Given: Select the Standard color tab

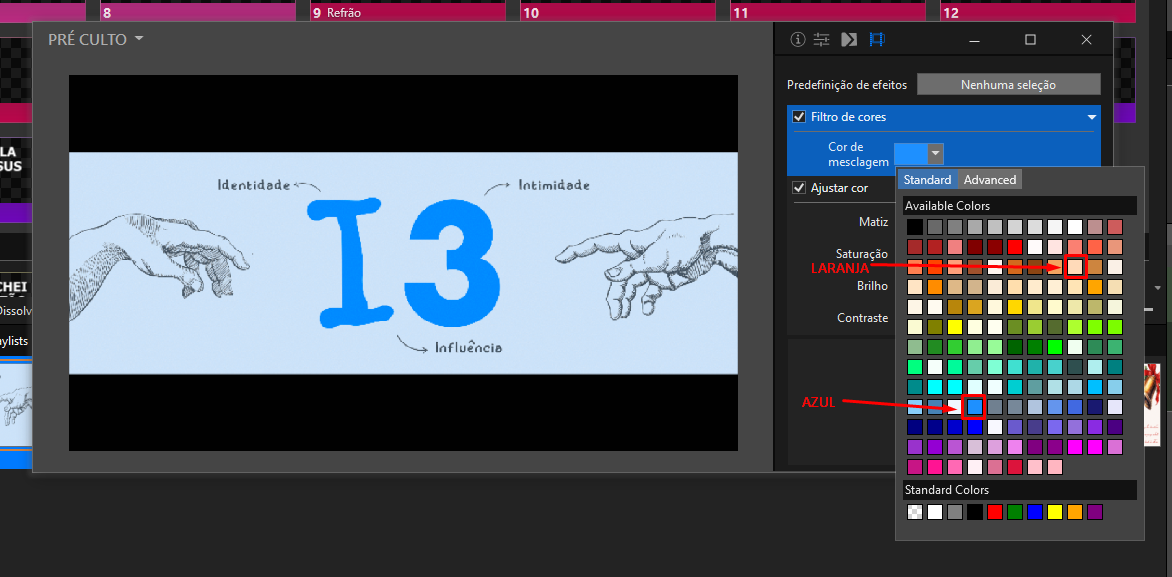Looking at the screenshot, I should 927,179.
